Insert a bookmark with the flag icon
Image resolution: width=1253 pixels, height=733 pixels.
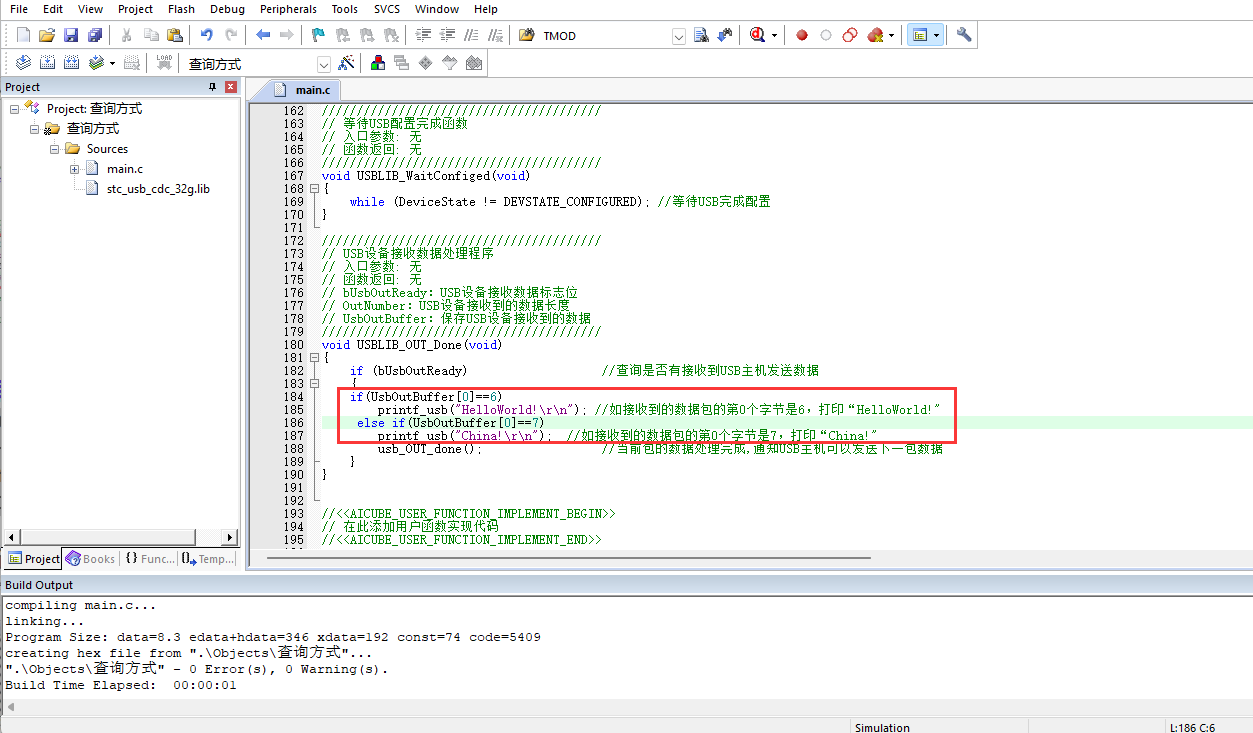tap(318, 35)
